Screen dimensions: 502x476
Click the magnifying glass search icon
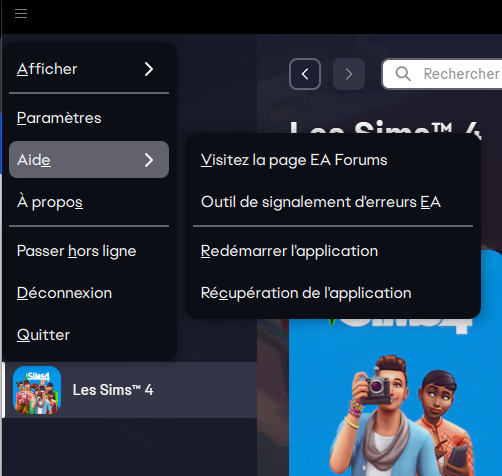[x=403, y=74]
